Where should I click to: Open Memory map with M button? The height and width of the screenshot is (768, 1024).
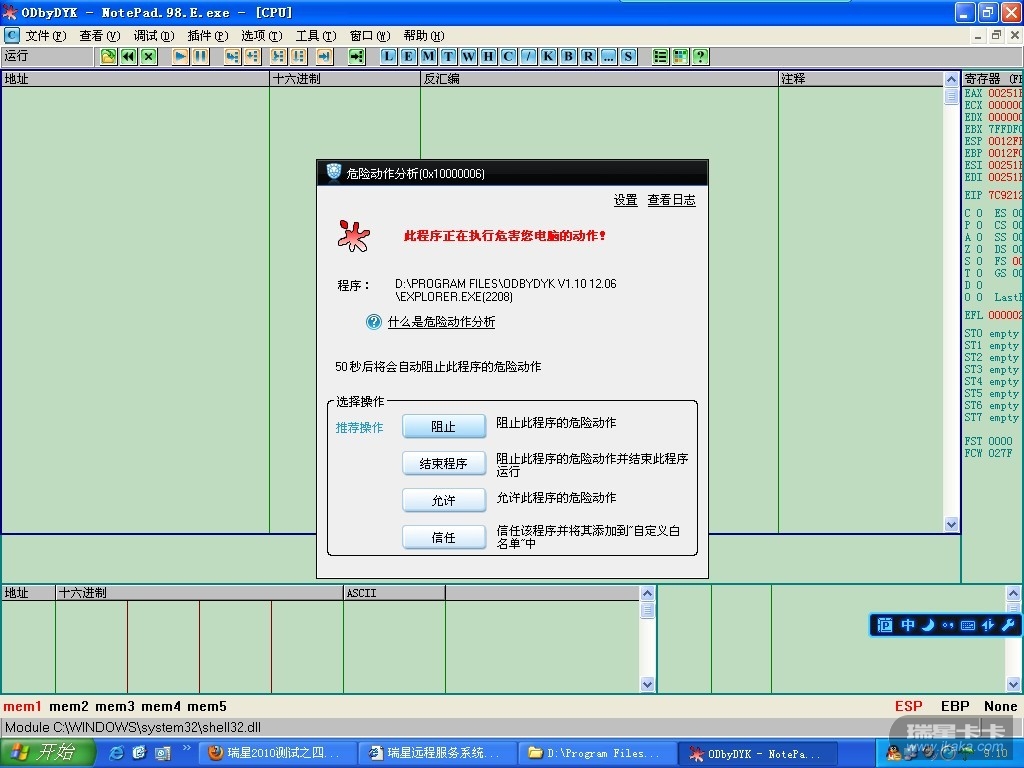(x=428, y=57)
